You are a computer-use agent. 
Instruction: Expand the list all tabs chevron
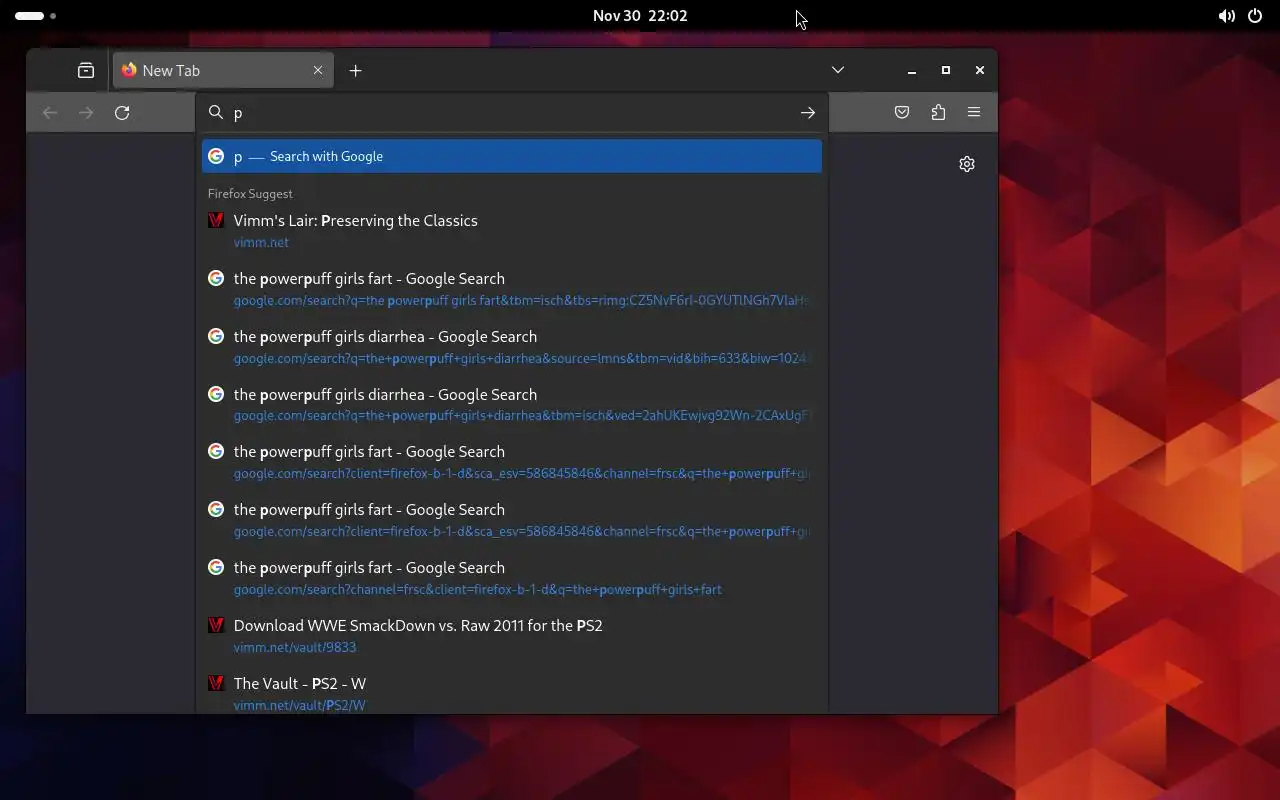coord(838,70)
